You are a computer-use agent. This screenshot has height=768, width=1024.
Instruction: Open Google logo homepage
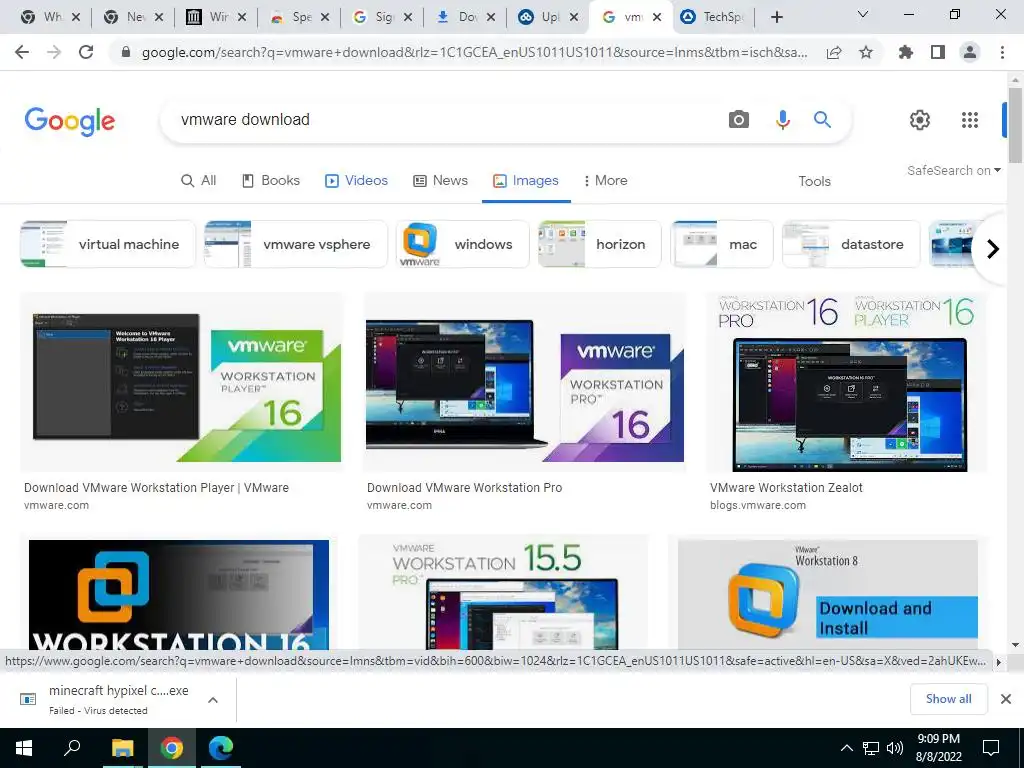coord(70,121)
